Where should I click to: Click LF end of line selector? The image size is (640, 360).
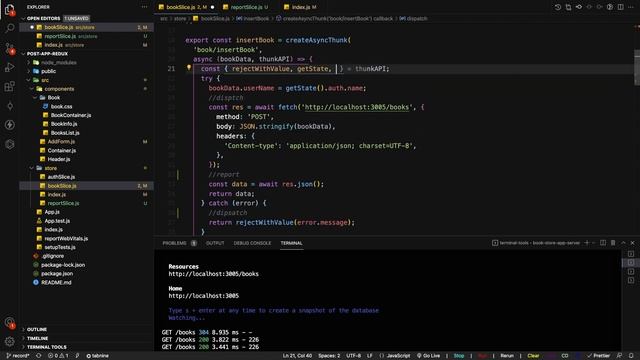point(370,356)
